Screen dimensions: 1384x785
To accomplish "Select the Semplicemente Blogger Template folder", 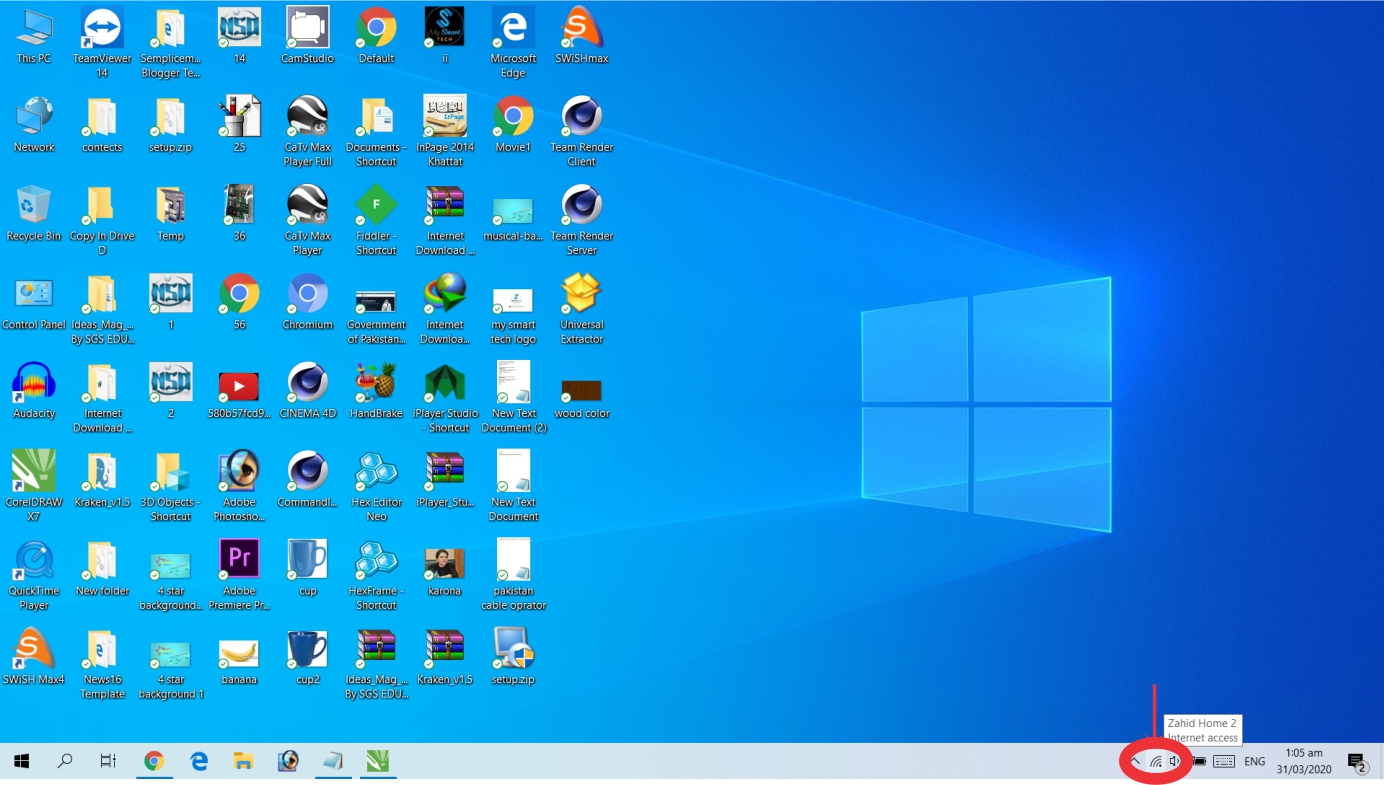I will tap(171, 43).
